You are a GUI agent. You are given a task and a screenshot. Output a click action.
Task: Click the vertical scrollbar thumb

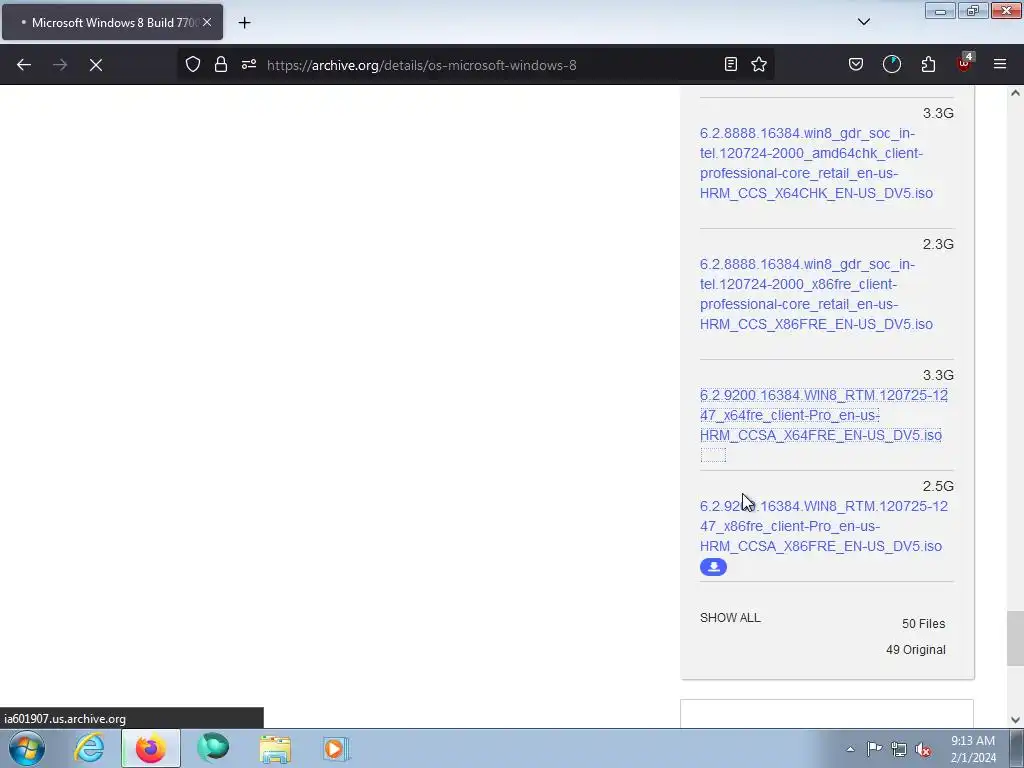point(1015,638)
